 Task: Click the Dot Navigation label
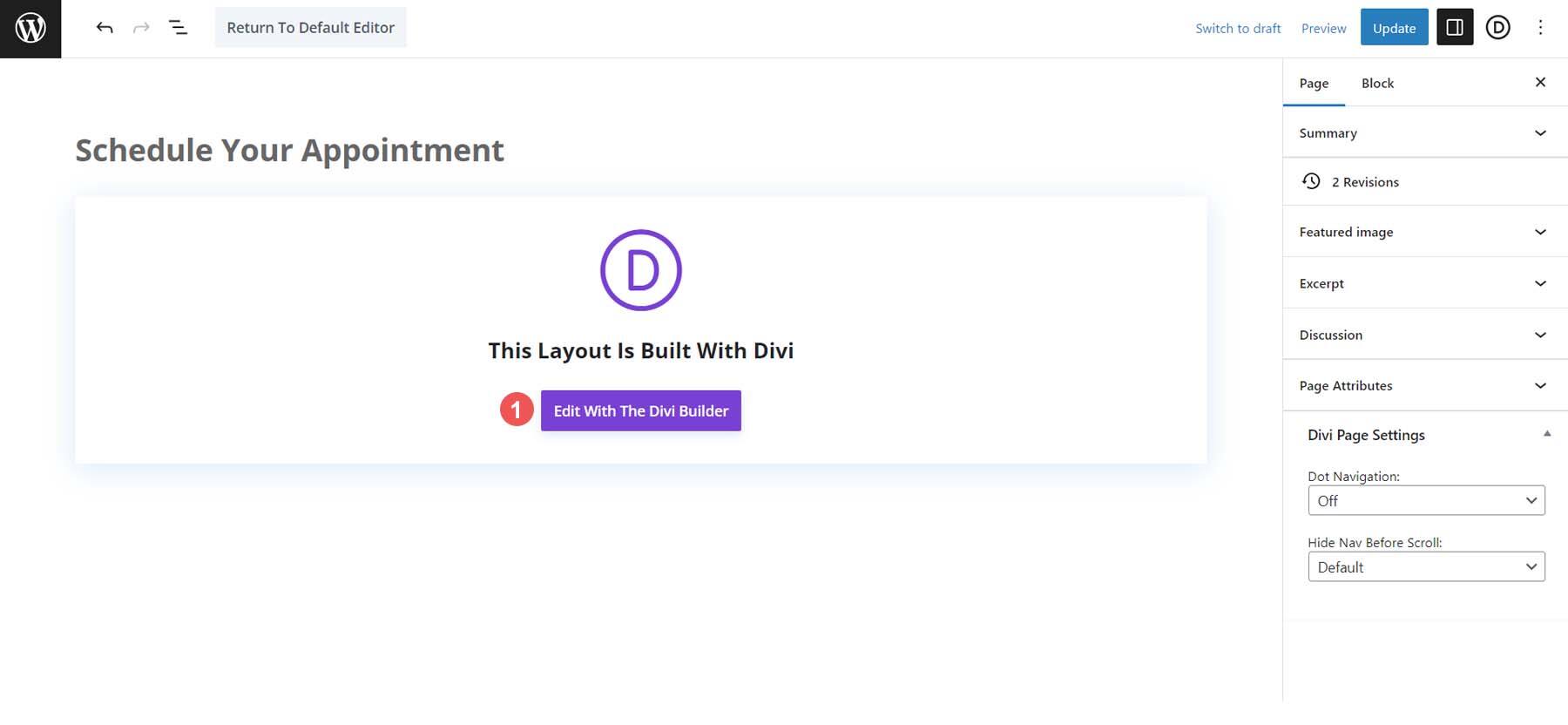tap(1354, 477)
